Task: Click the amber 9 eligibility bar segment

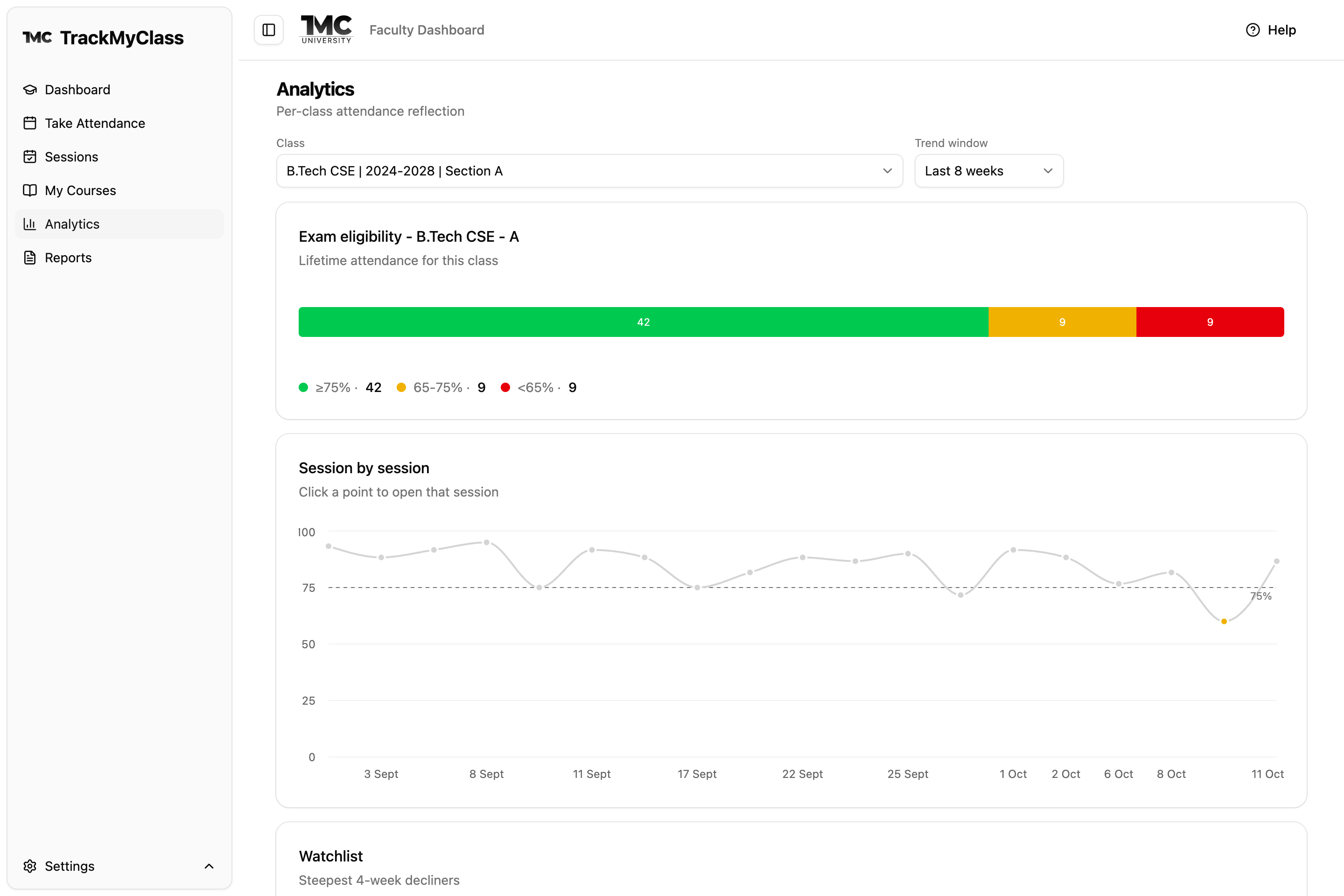Action: click(x=1062, y=322)
